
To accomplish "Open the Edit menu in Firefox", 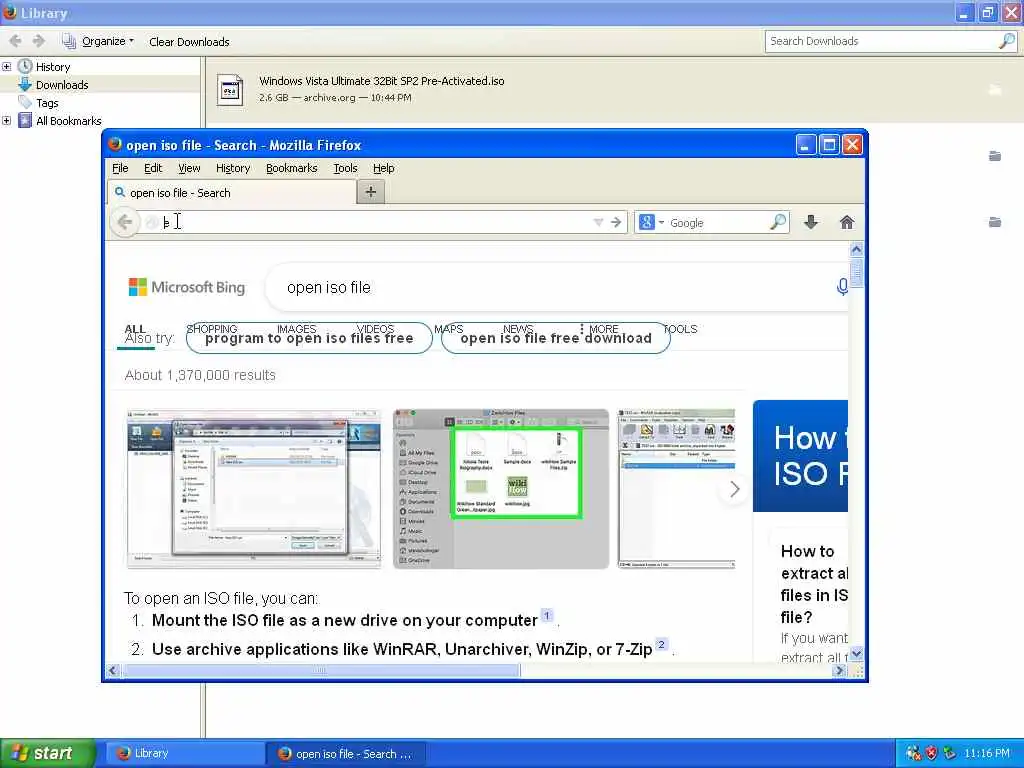I will 153,168.
